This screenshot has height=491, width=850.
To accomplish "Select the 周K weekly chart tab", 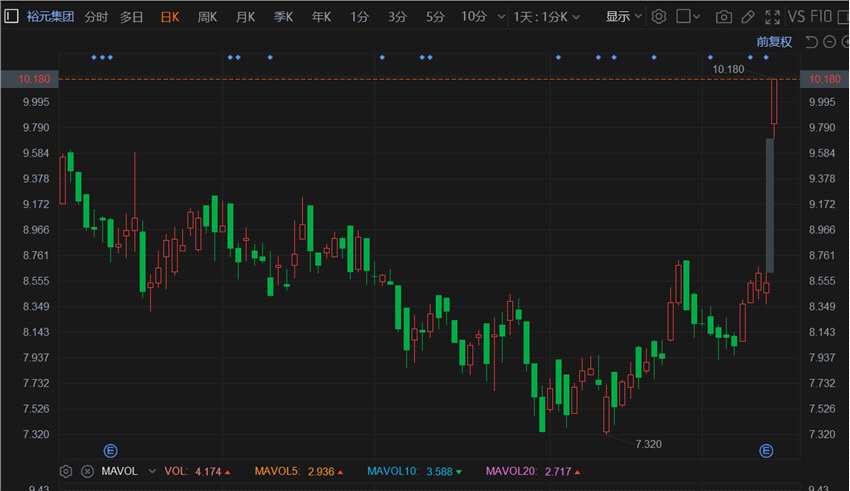I will [x=207, y=17].
